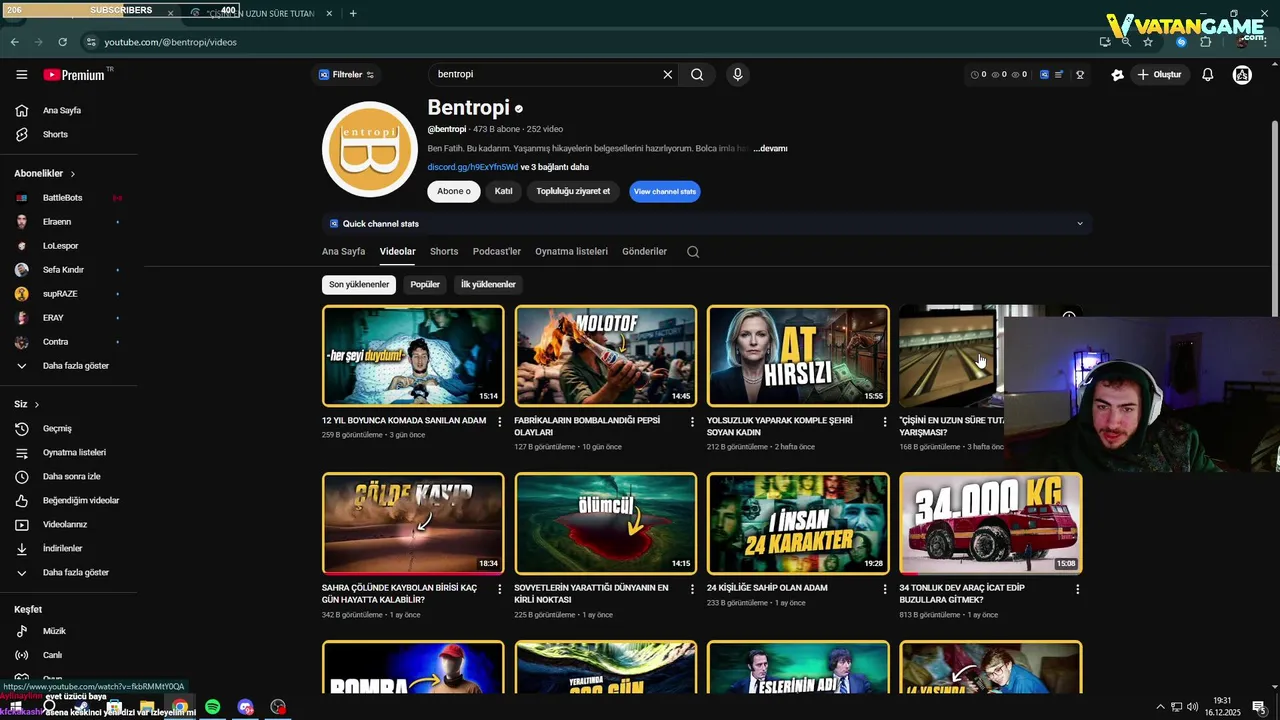Switch to channel Shorts tab
The height and width of the screenshot is (720, 1280).
point(444,252)
